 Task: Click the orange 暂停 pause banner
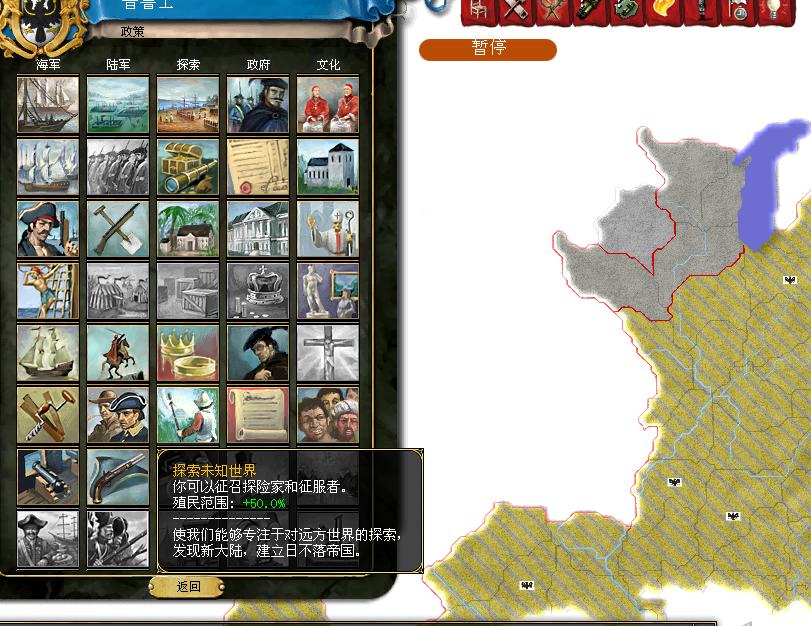click(x=487, y=49)
